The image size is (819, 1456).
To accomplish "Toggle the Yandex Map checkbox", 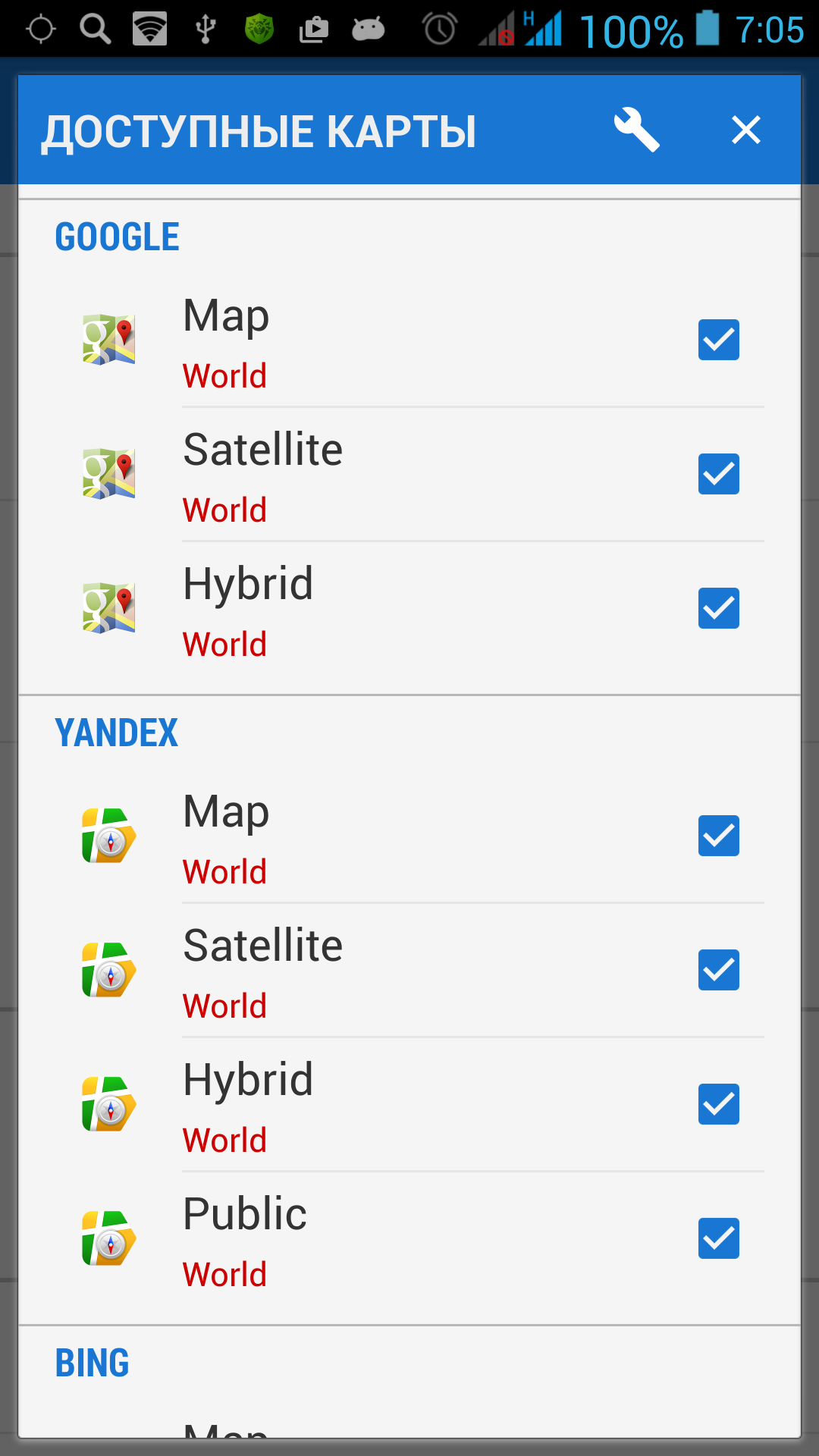I will (718, 836).
